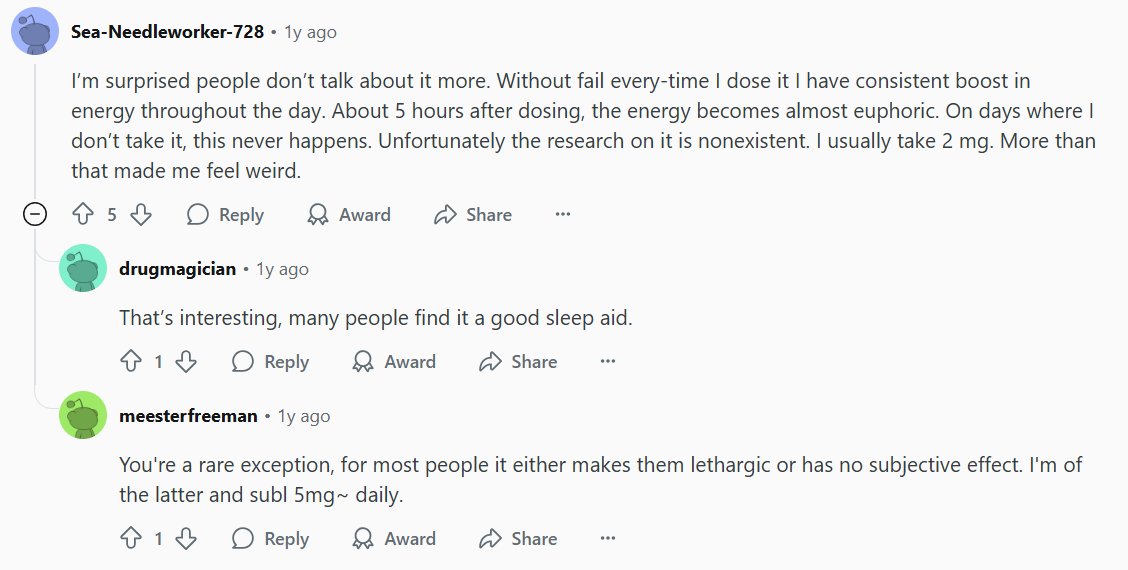This screenshot has width=1128, height=570.
Task: Open more options on Sea-Needleworker-728's comment
Action: pyautogui.click(x=563, y=214)
